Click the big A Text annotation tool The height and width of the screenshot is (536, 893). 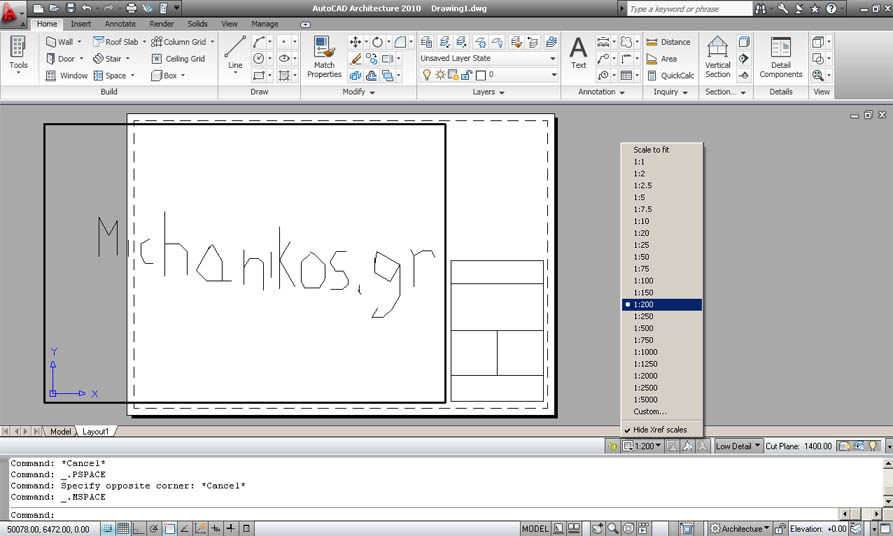pyautogui.click(x=578, y=52)
